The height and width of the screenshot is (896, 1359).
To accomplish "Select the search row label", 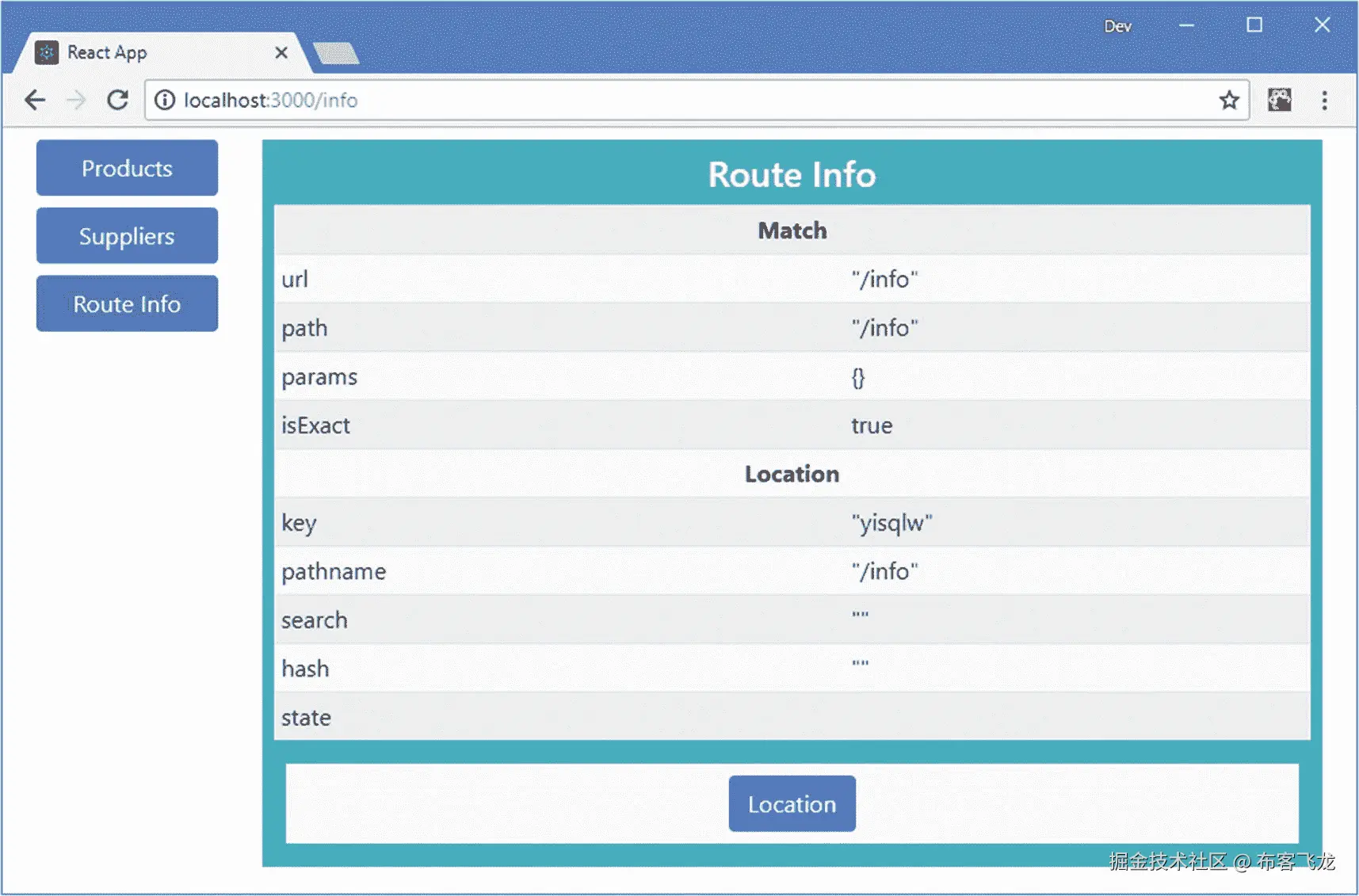I will click(315, 620).
